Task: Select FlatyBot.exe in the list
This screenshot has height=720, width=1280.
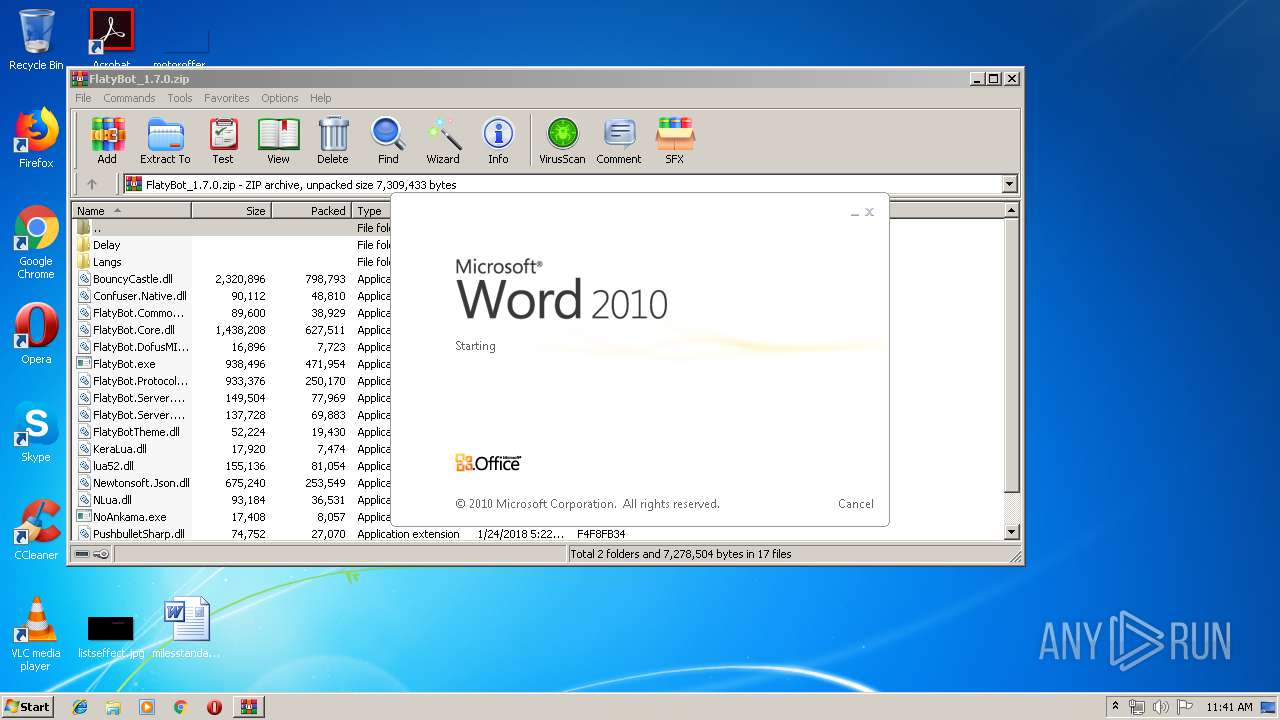Action: point(124,364)
